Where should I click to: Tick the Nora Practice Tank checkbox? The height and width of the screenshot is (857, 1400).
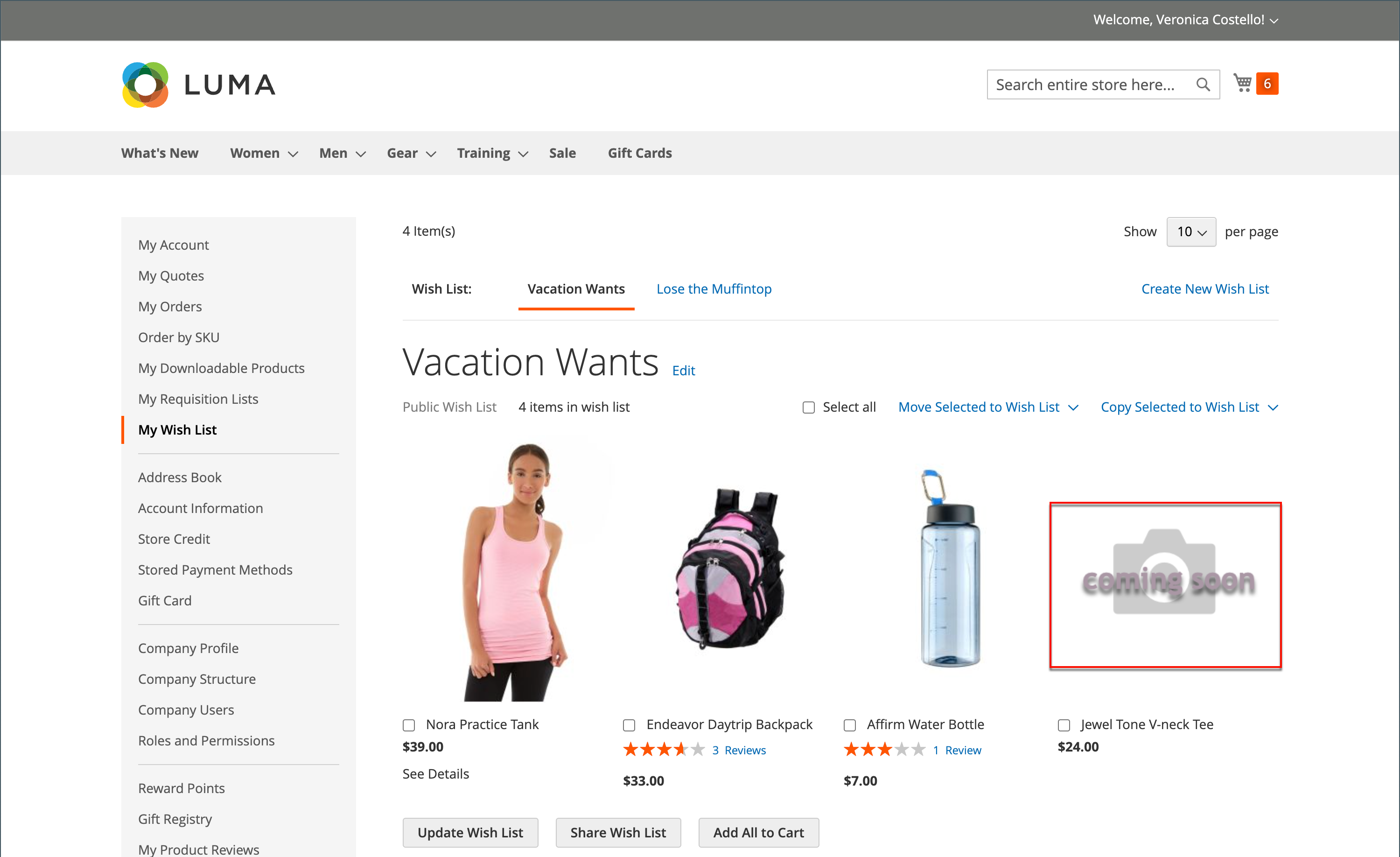(408, 725)
